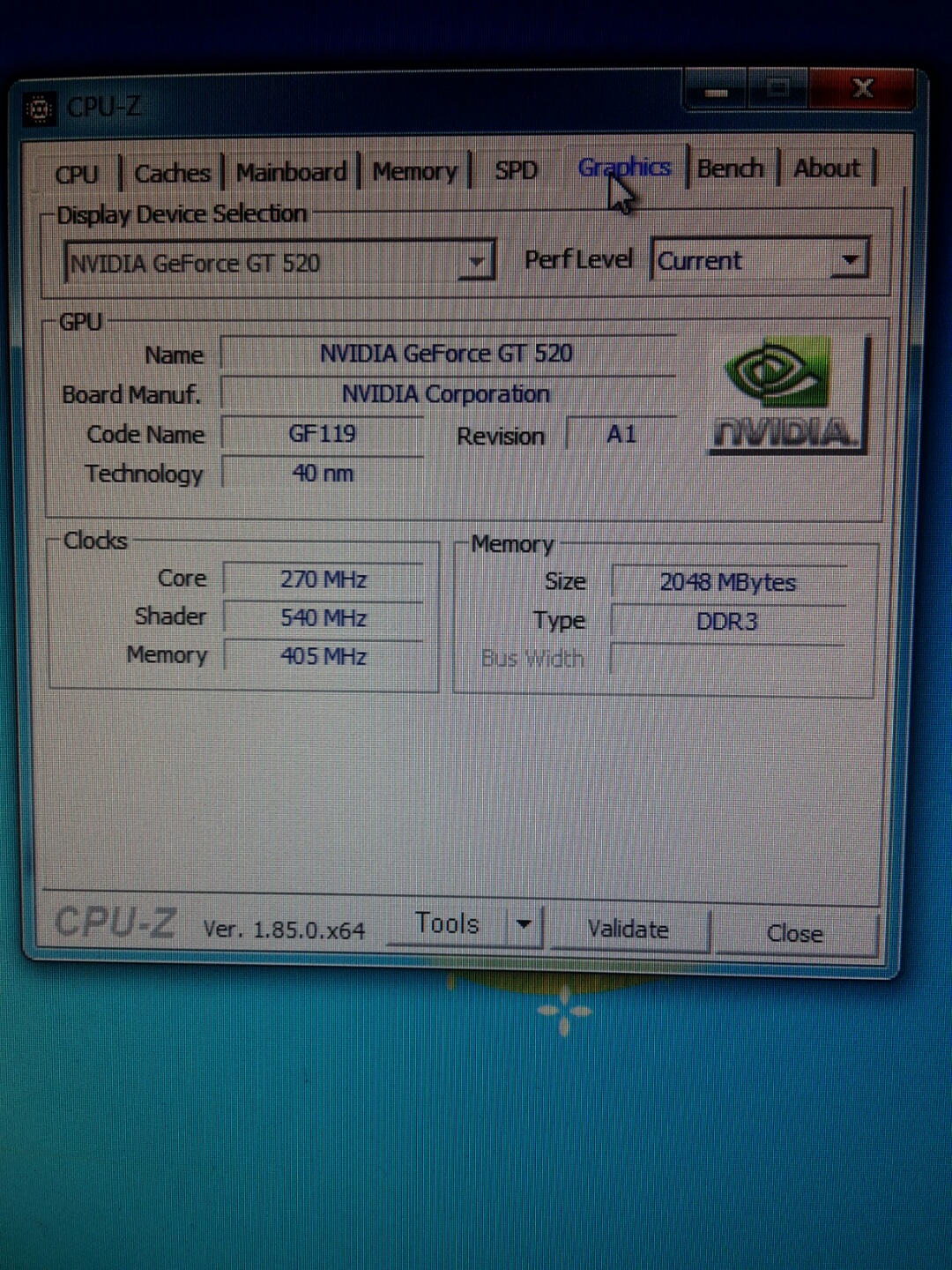Image resolution: width=952 pixels, height=1270 pixels.
Task: Open the Tools dropdown arrow
Action: tap(524, 925)
